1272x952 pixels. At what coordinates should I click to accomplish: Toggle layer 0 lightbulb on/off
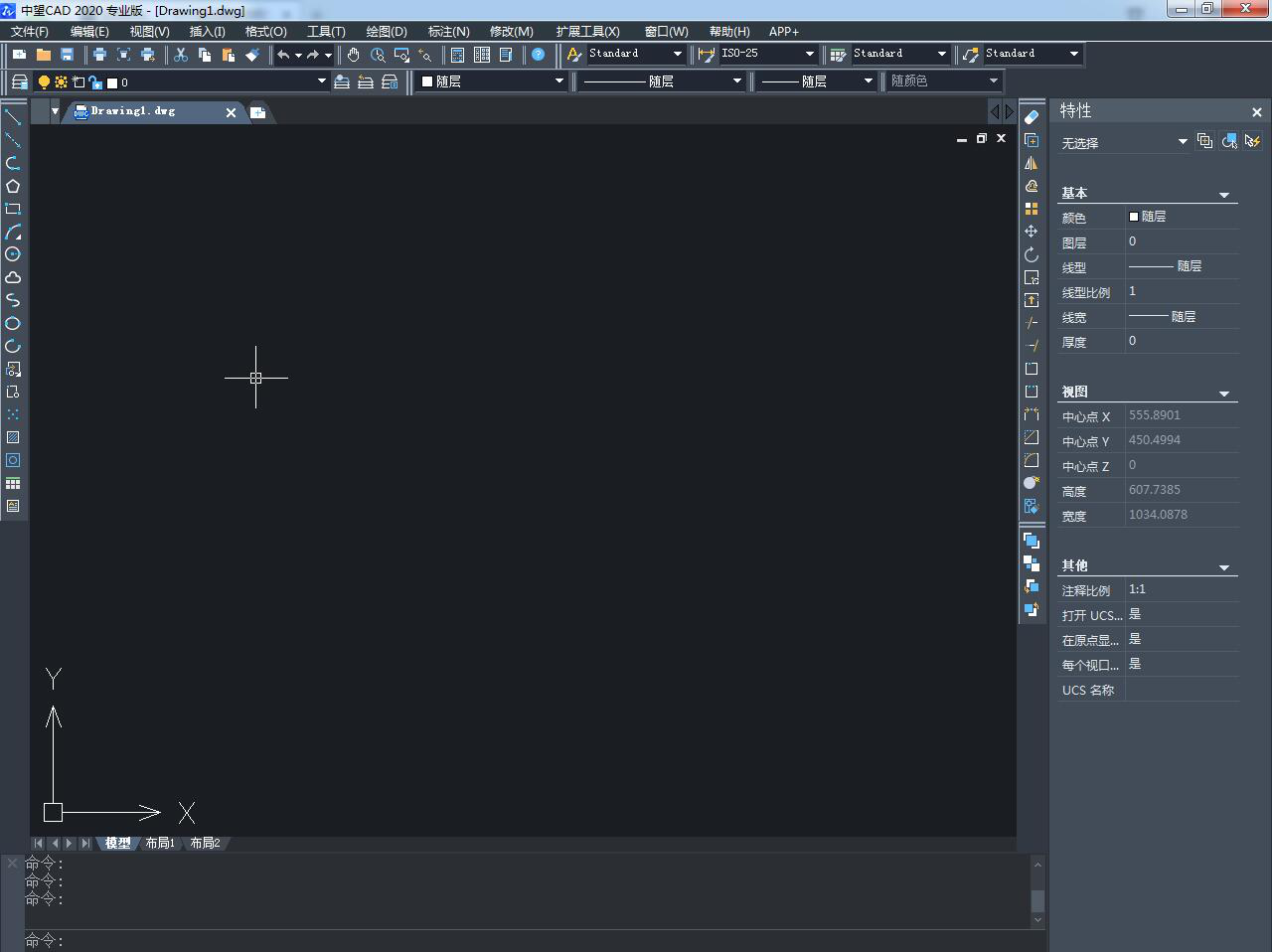click(x=44, y=82)
